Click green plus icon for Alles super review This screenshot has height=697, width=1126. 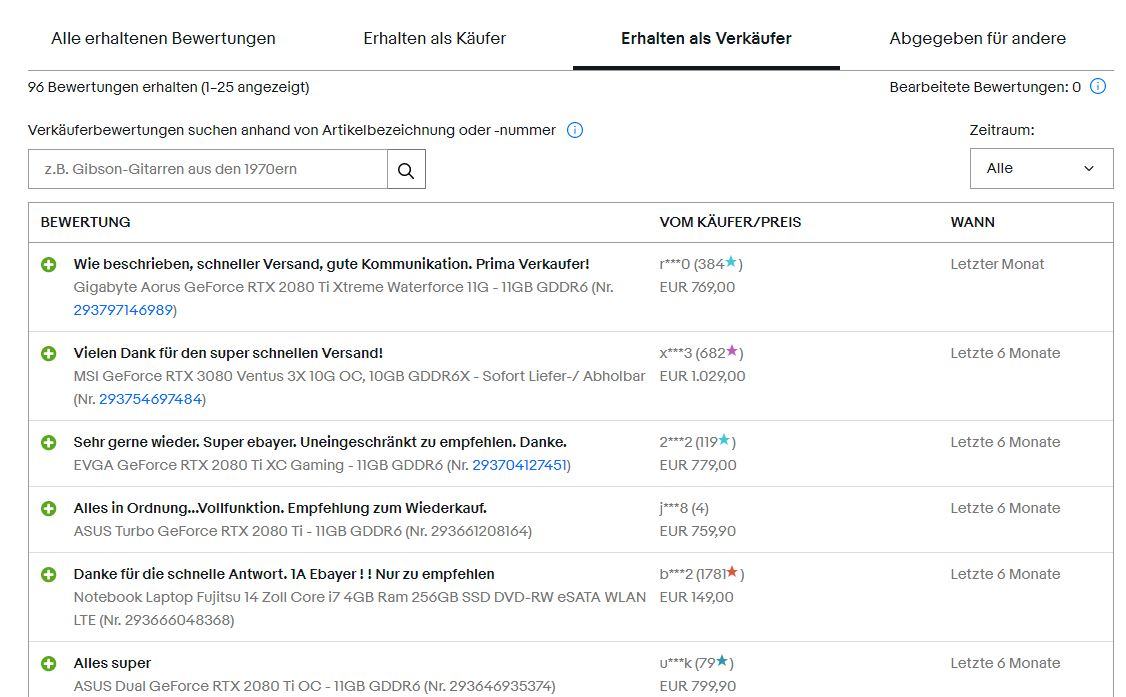pos(48,663)
